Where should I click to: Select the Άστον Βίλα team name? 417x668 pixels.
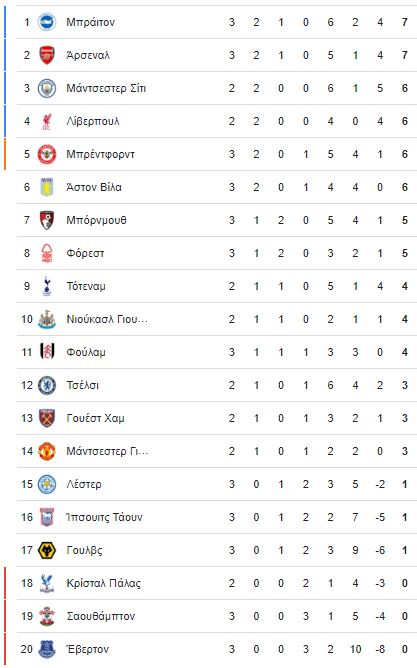point(94,187)
